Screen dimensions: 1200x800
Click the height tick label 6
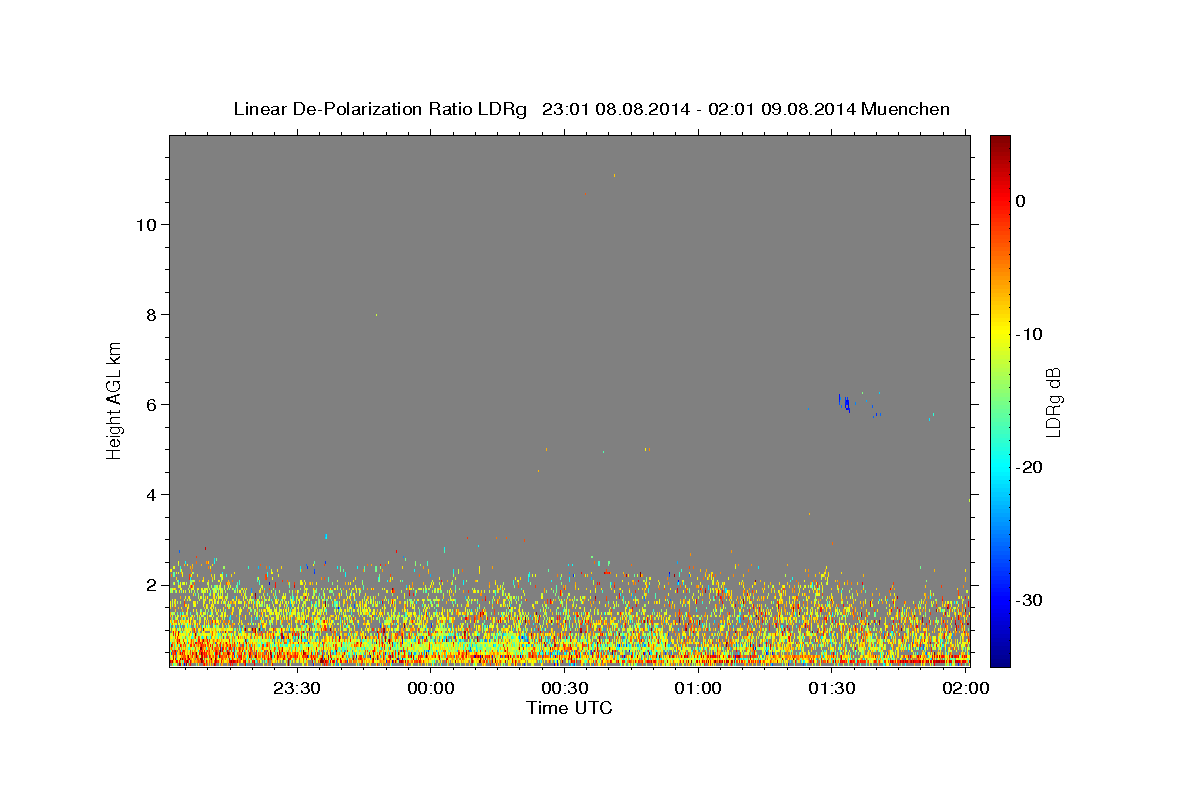(150, 404)
